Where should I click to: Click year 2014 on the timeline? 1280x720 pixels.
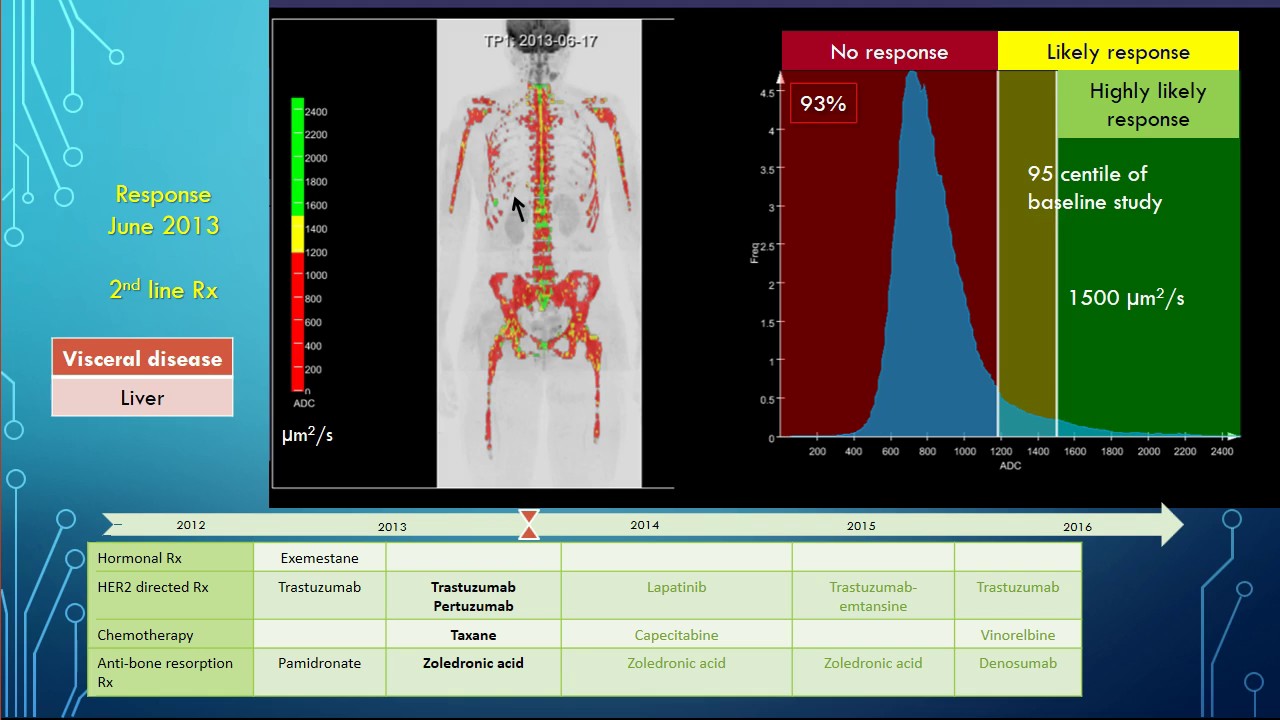(645, 525)
